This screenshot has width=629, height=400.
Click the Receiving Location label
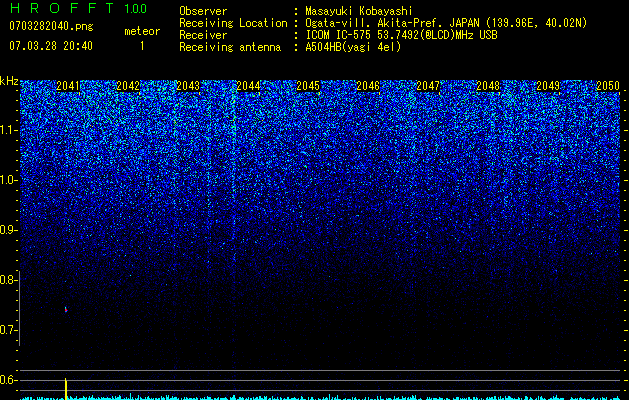click(x=233, y=23)
